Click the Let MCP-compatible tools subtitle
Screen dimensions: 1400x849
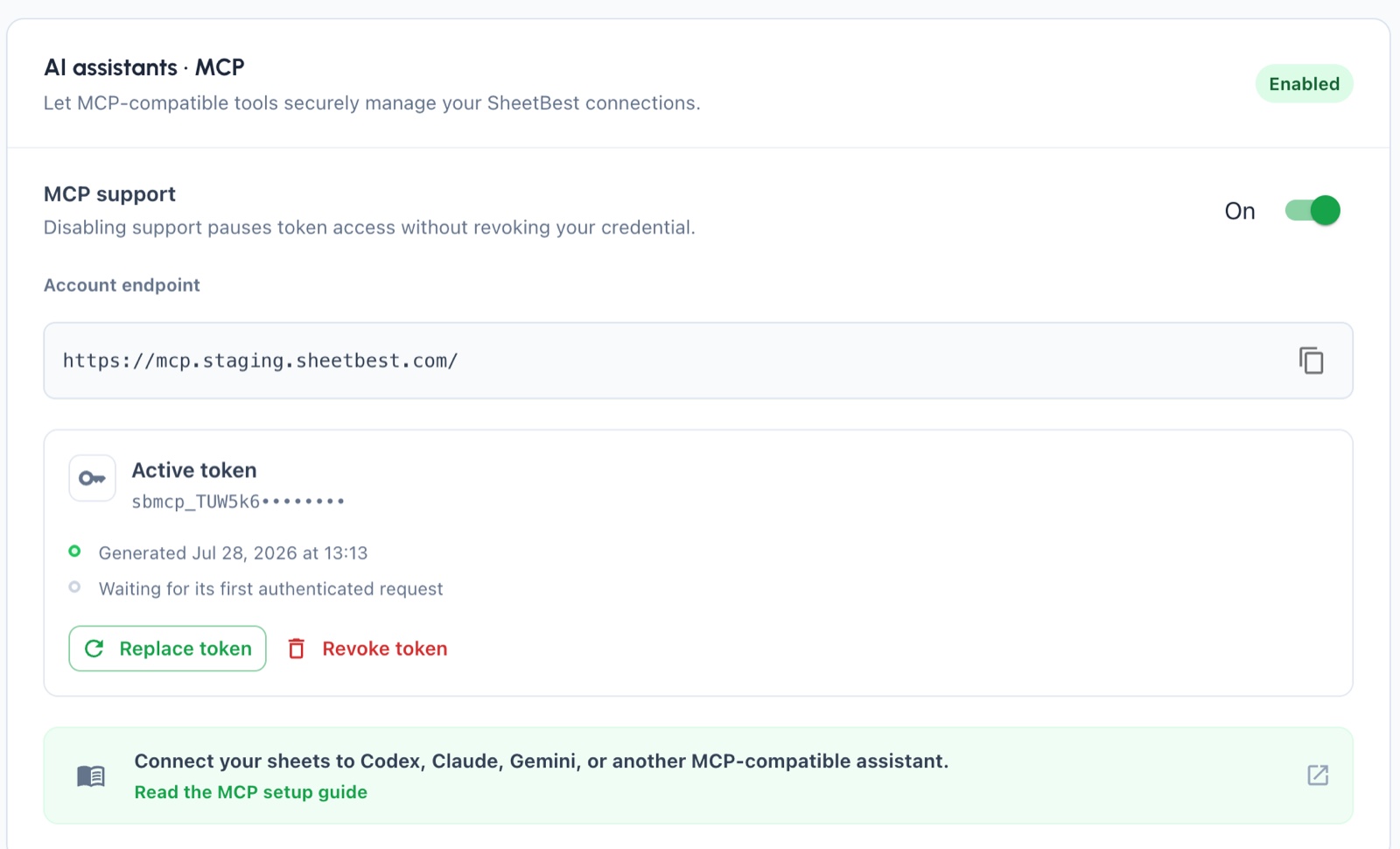coord(372,103)
